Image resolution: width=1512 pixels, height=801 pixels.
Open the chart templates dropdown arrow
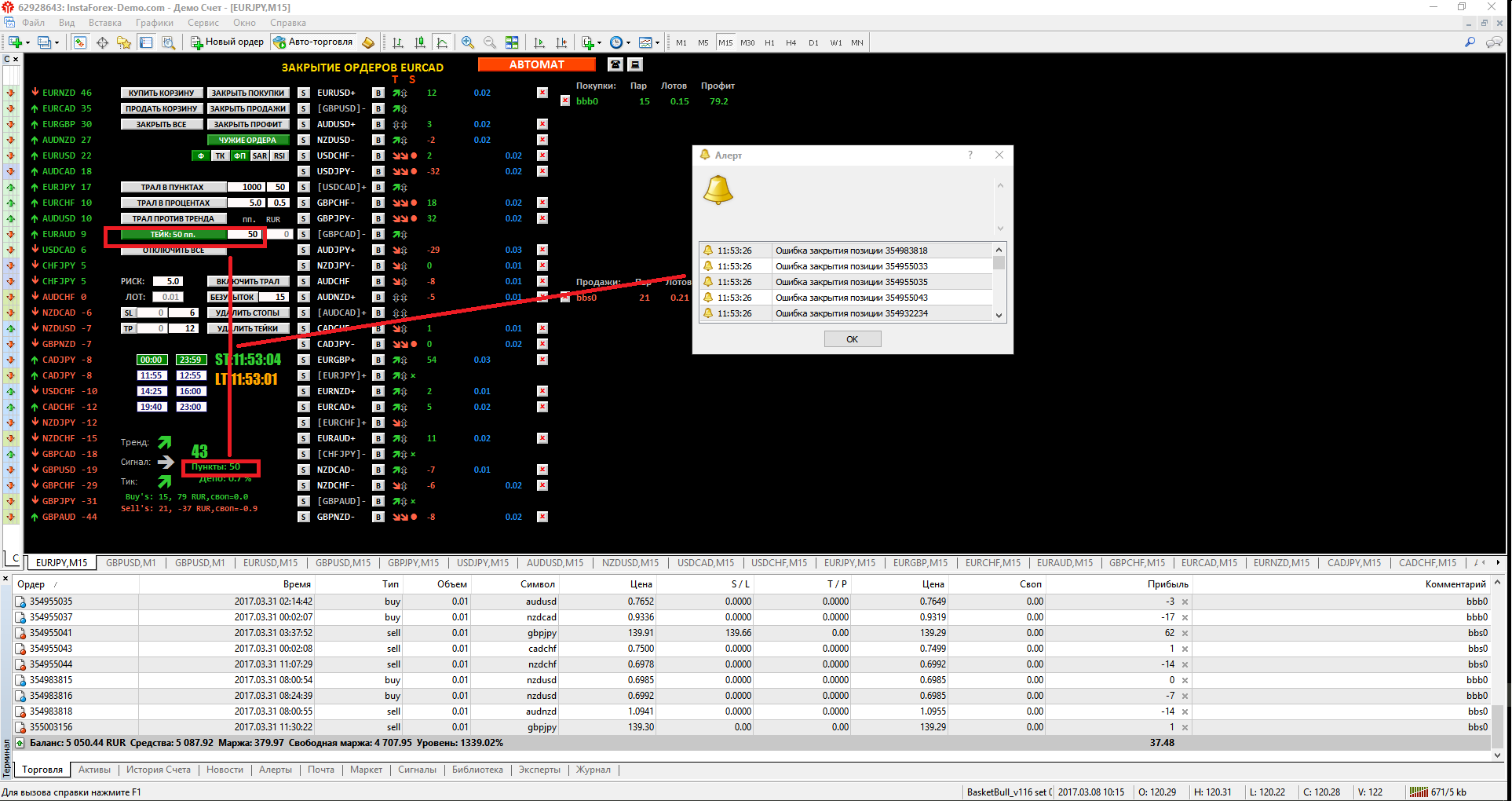coord(658,42)
